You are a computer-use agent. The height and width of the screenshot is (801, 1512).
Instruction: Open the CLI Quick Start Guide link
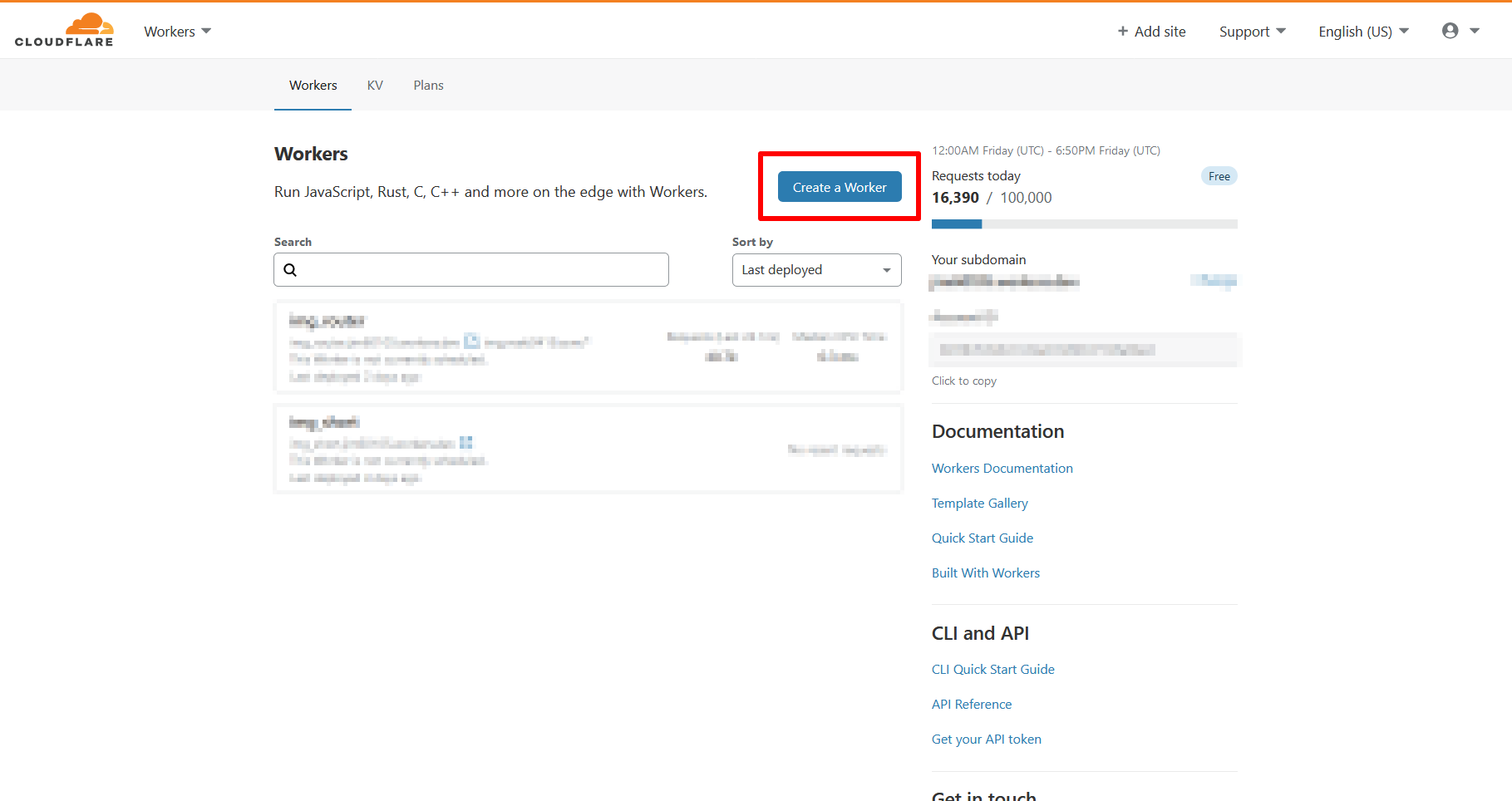pyautogui.click(x=992, y=670)
